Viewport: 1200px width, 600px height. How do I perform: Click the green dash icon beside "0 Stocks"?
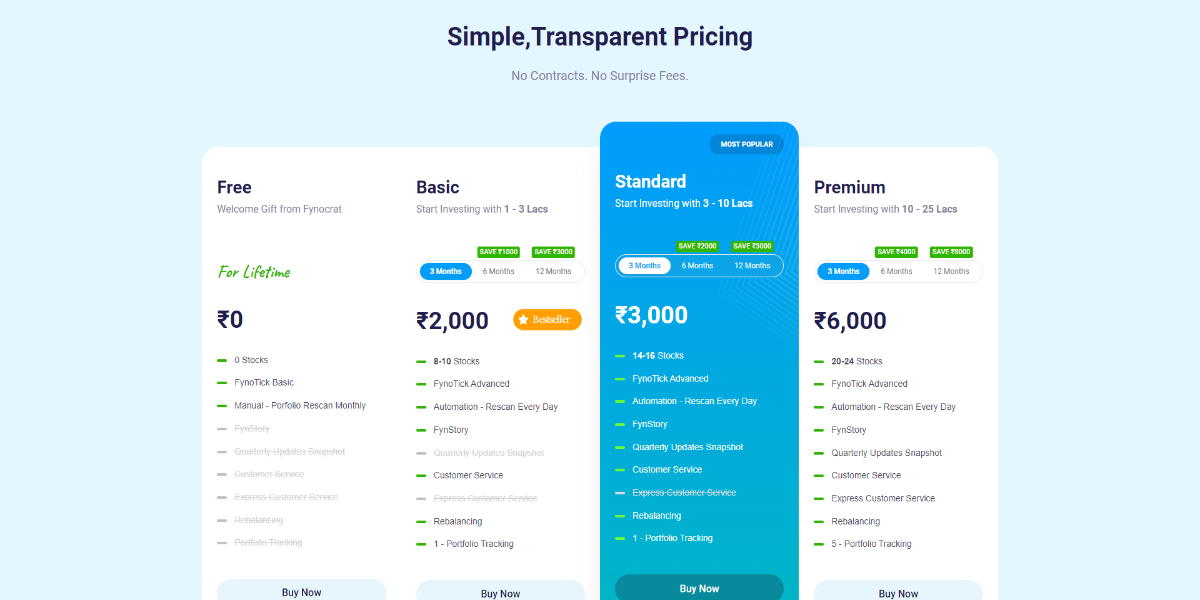224,360
